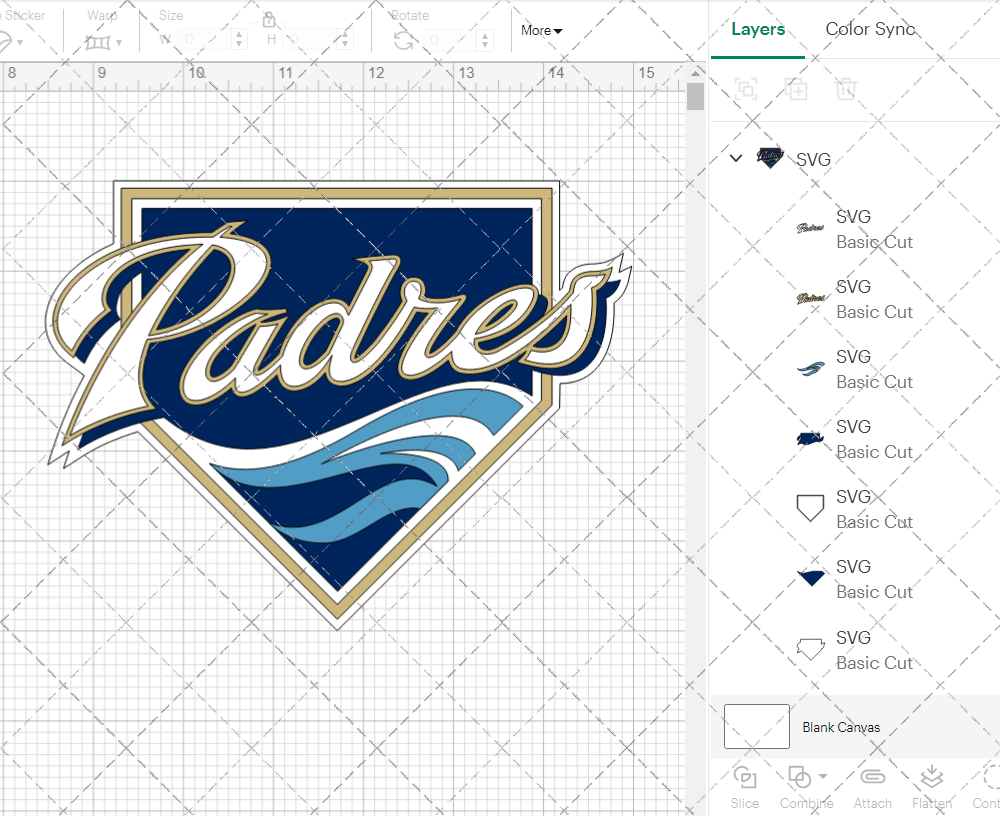
Task: Adjust rotation using stepper arrows
Action: [x=485, y=40]
